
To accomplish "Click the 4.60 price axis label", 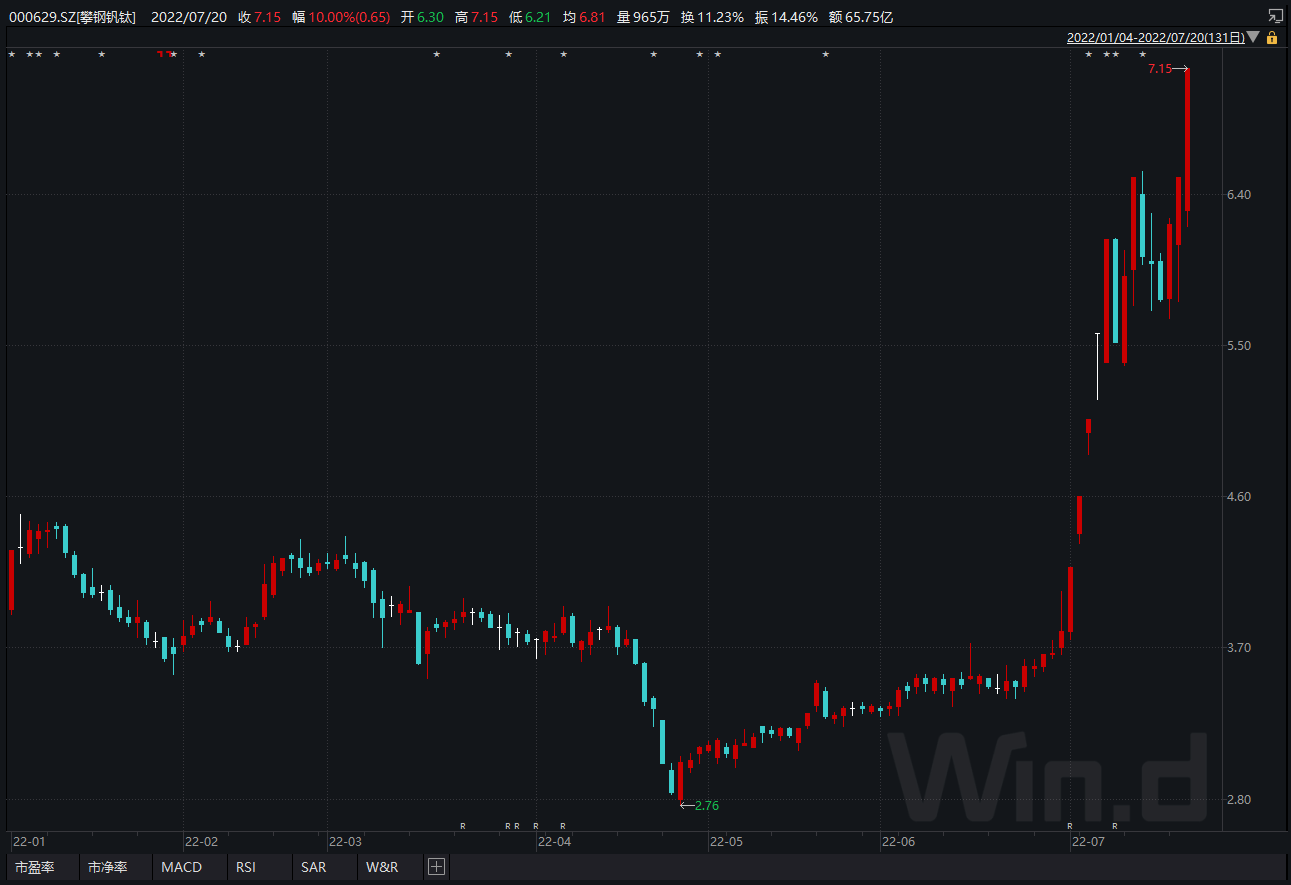I will [x=1240, y=496].
